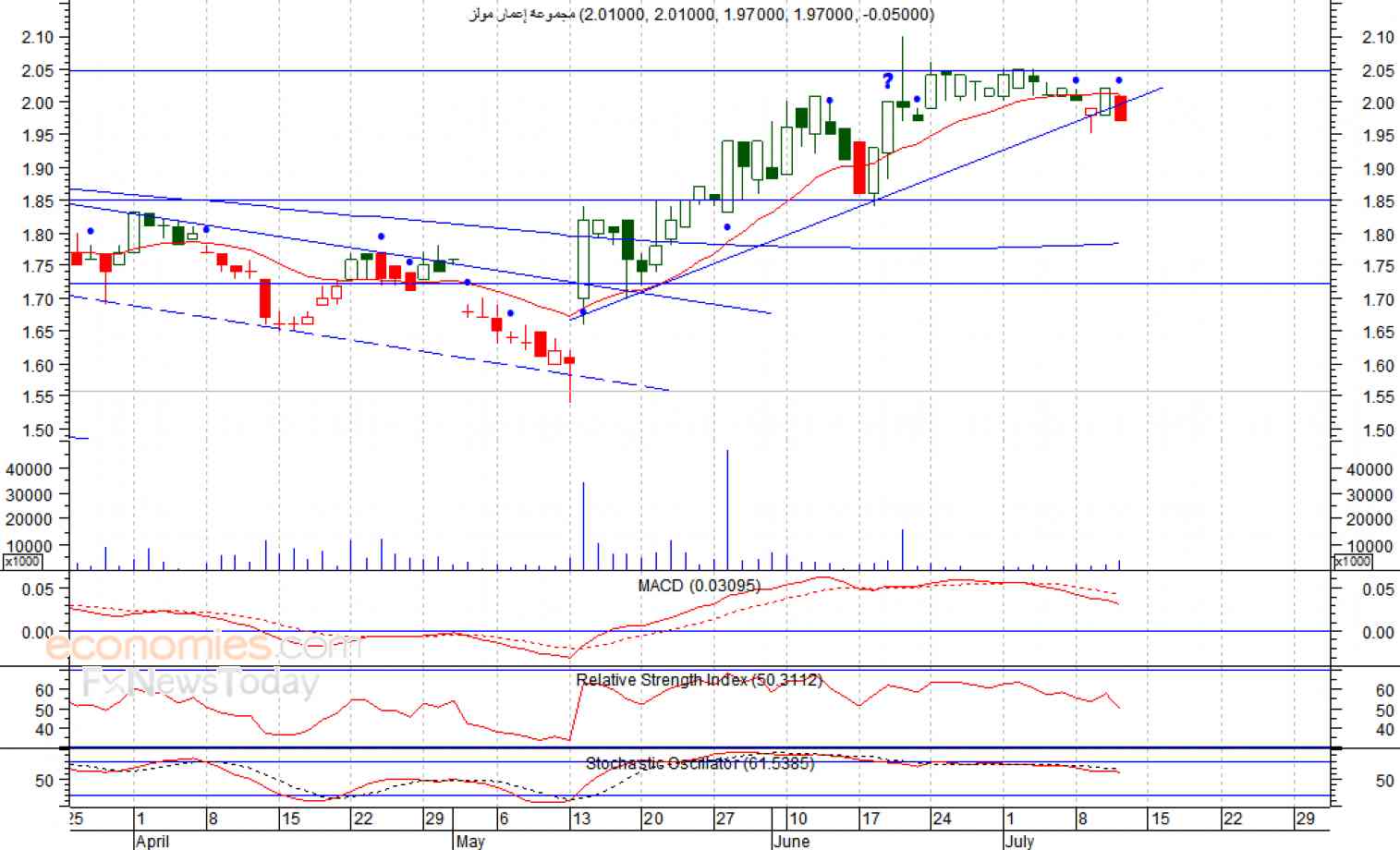Image resolution: width=1400 pixels, height=850 pixels.
Task: Click the date label 6 on time axis
Action: pos(503,819)
